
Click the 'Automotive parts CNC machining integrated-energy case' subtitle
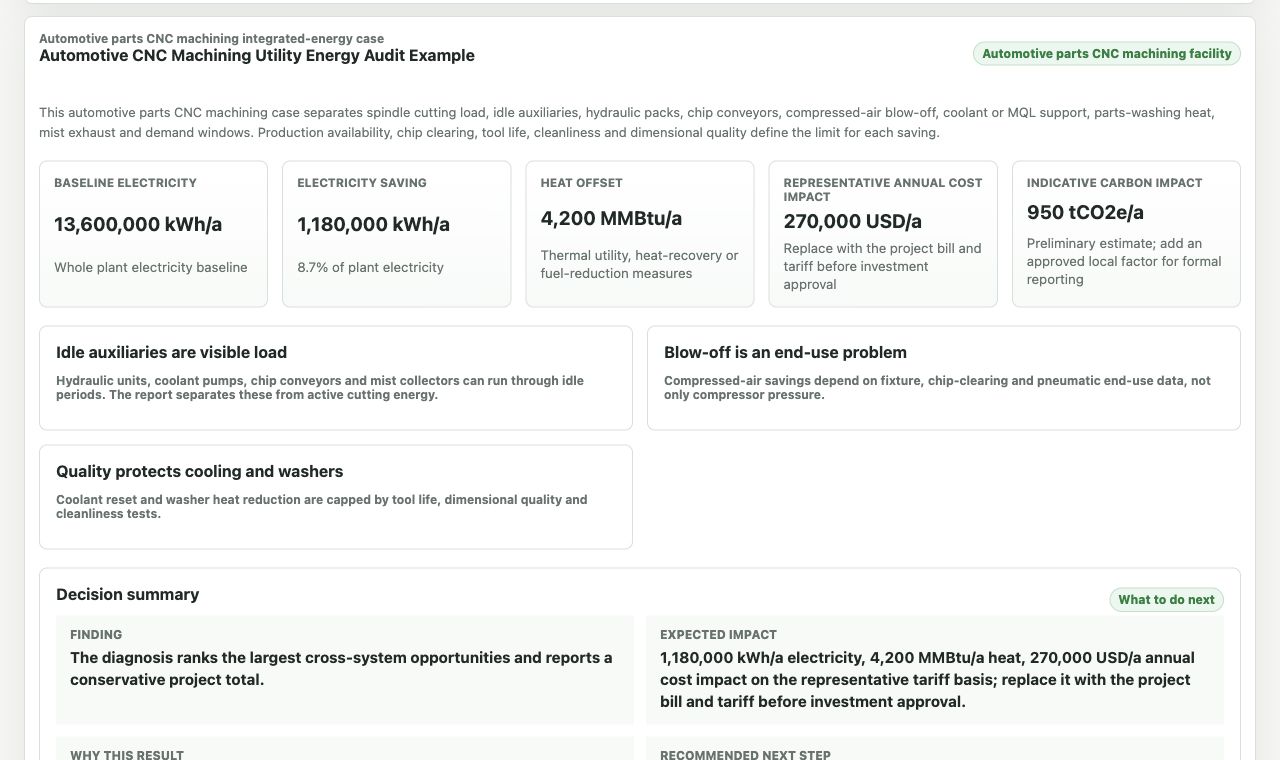[211, 39]
